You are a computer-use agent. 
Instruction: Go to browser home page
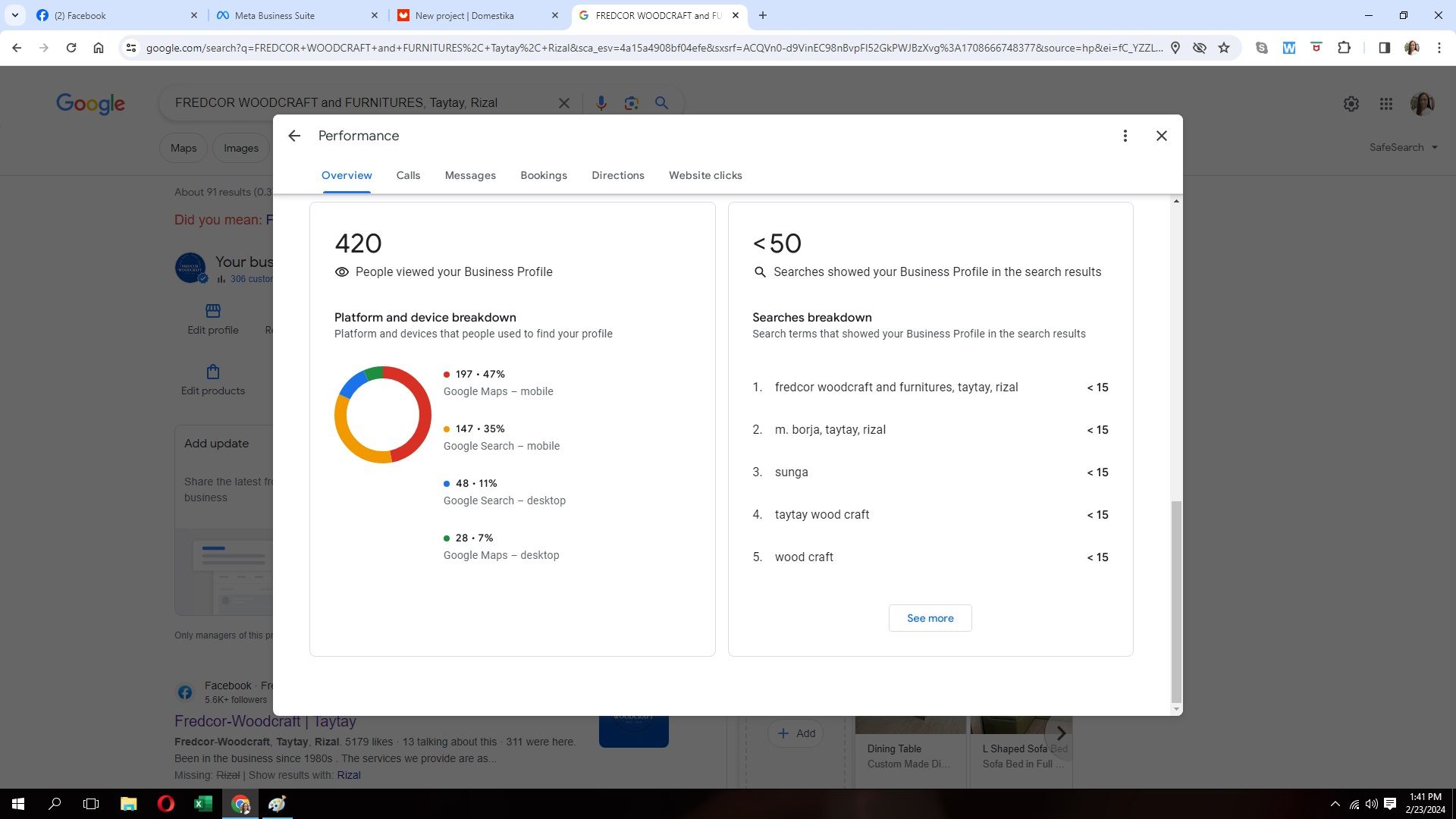[99, 48]
